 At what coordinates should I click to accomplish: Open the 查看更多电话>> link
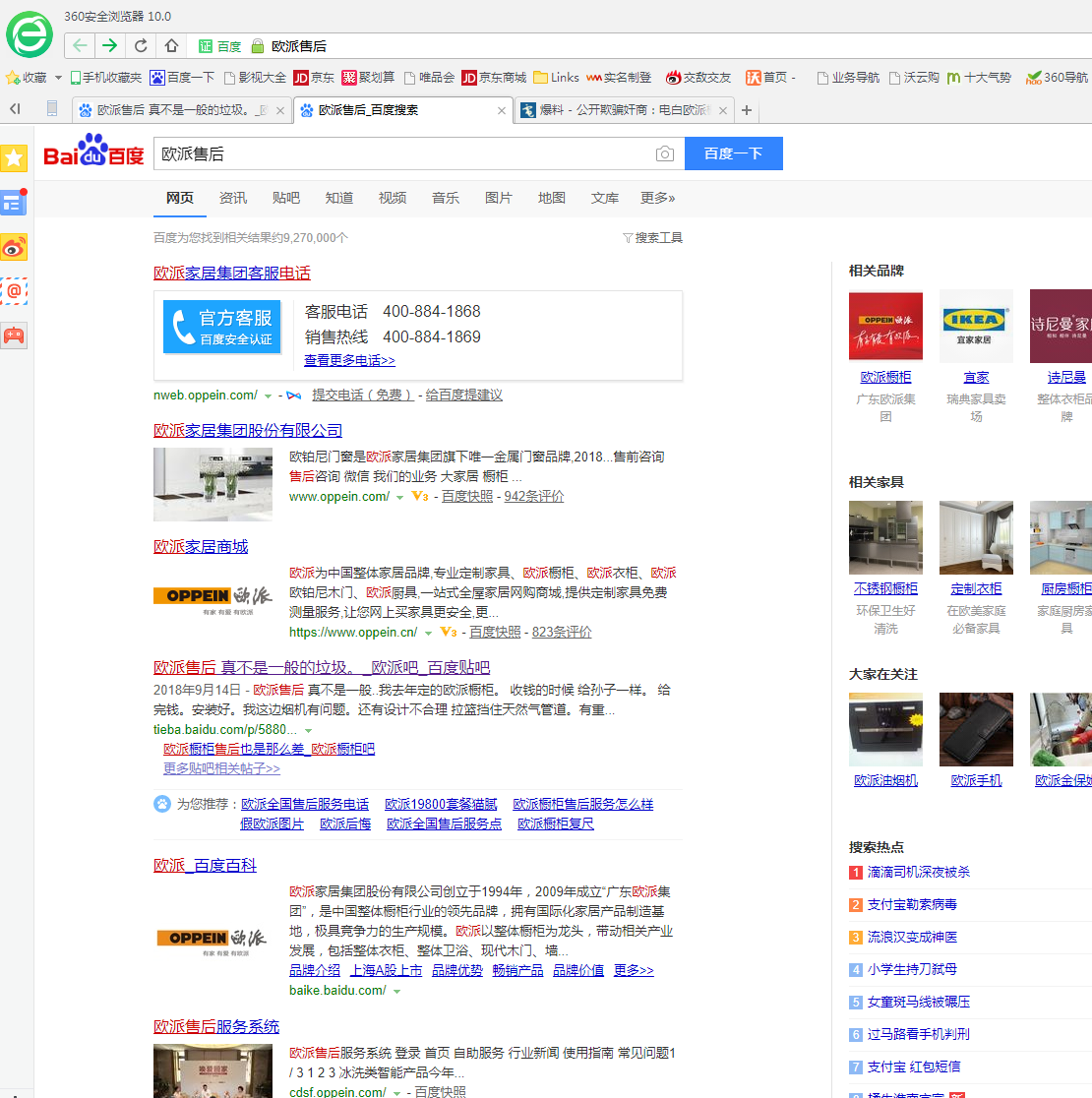click(x=349, y=361)
